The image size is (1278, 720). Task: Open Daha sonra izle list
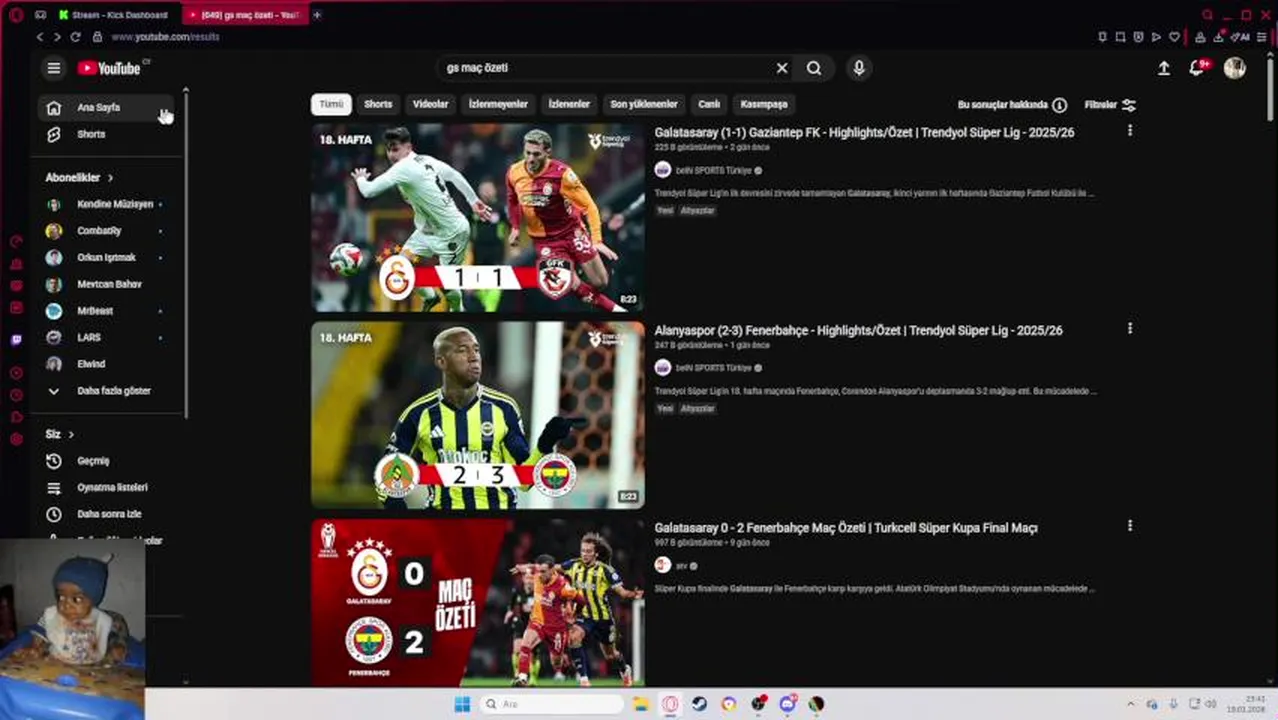[x=104, y=514]
